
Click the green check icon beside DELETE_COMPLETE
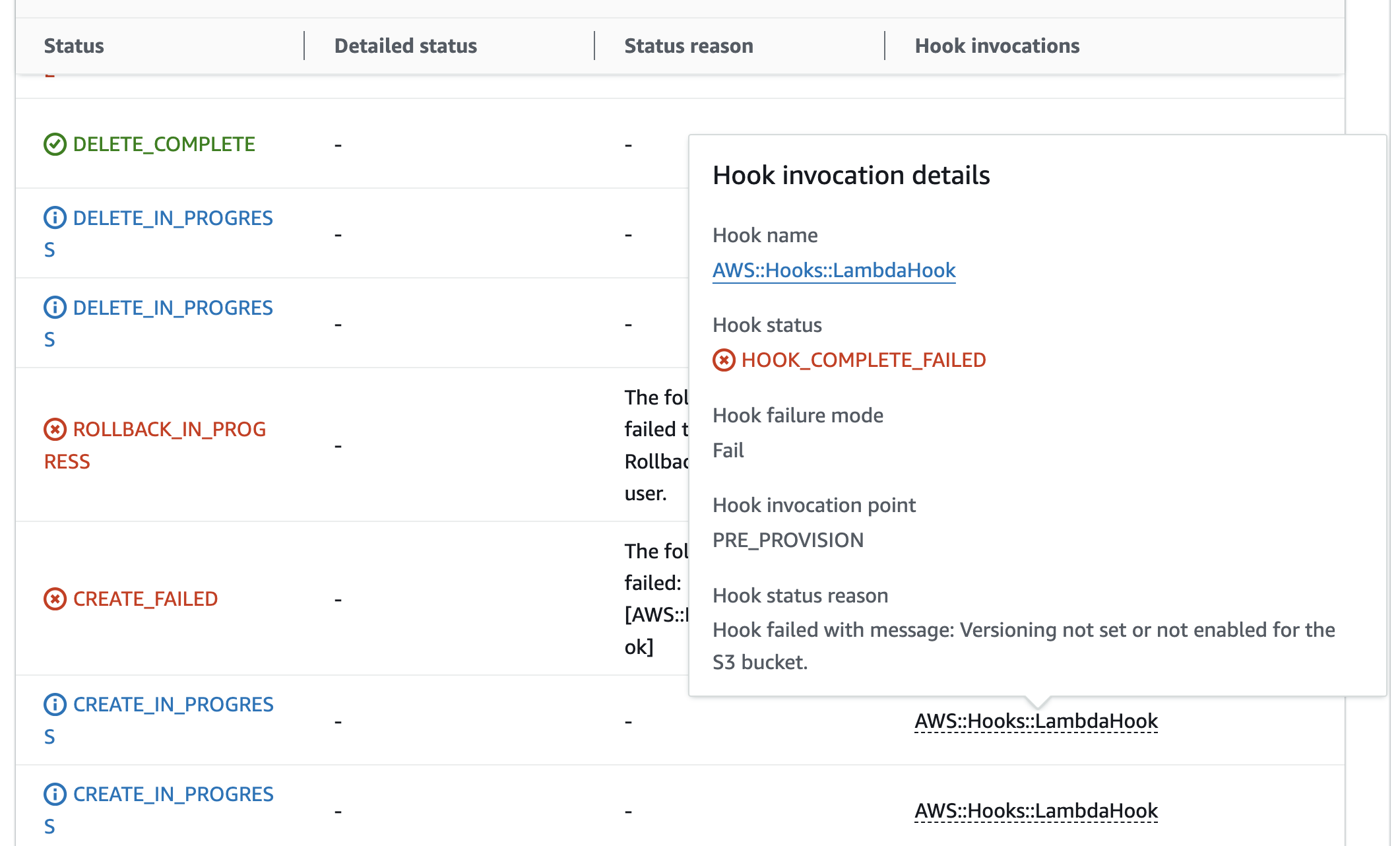[x=55, y=144]
